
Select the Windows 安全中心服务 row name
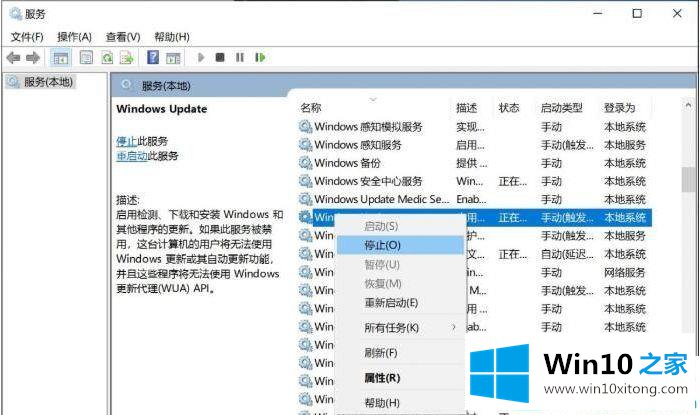[368, 181]
